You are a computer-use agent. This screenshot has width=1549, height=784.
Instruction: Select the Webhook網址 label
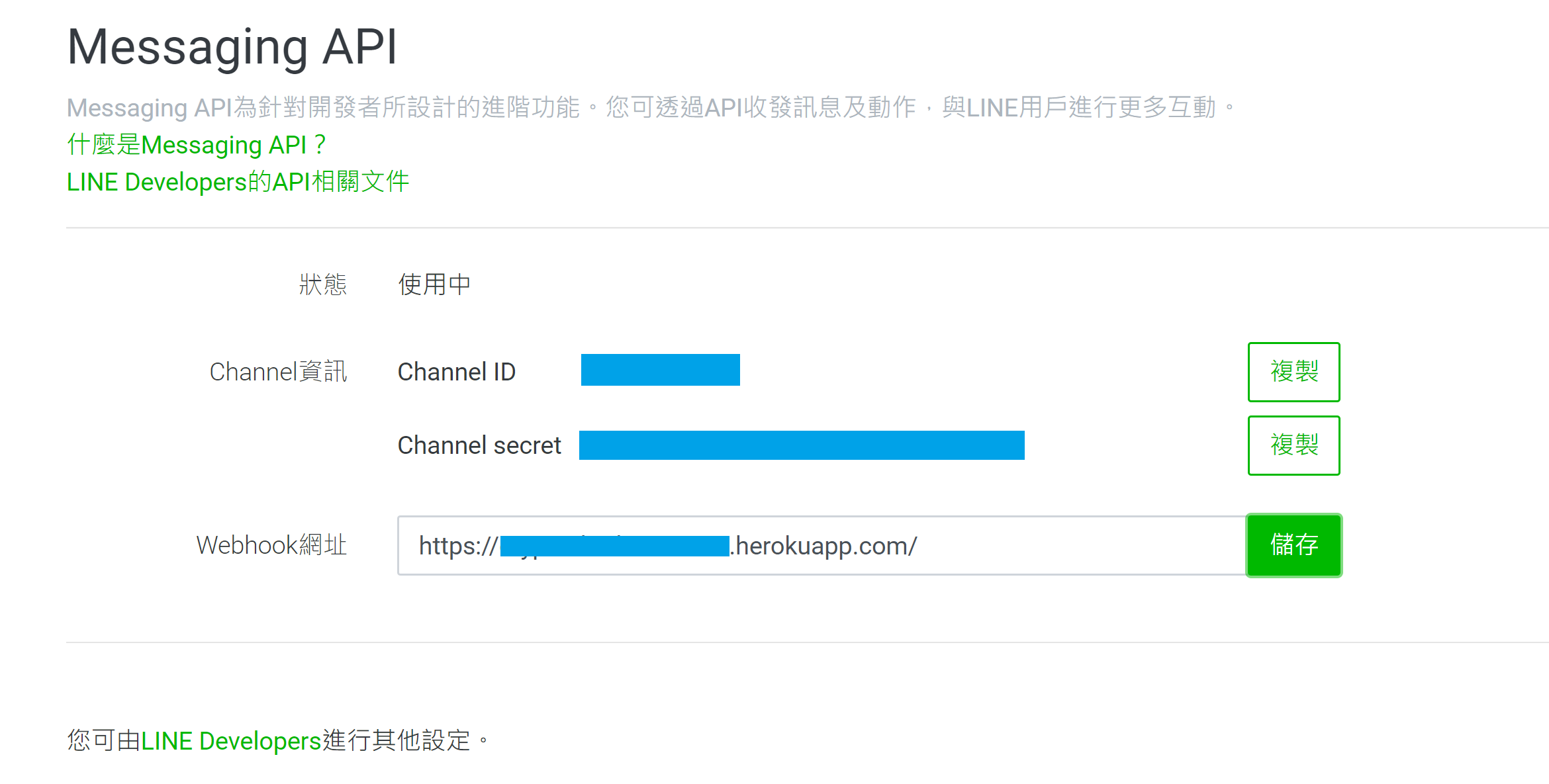pyautogui.click(x=271, y=545)
